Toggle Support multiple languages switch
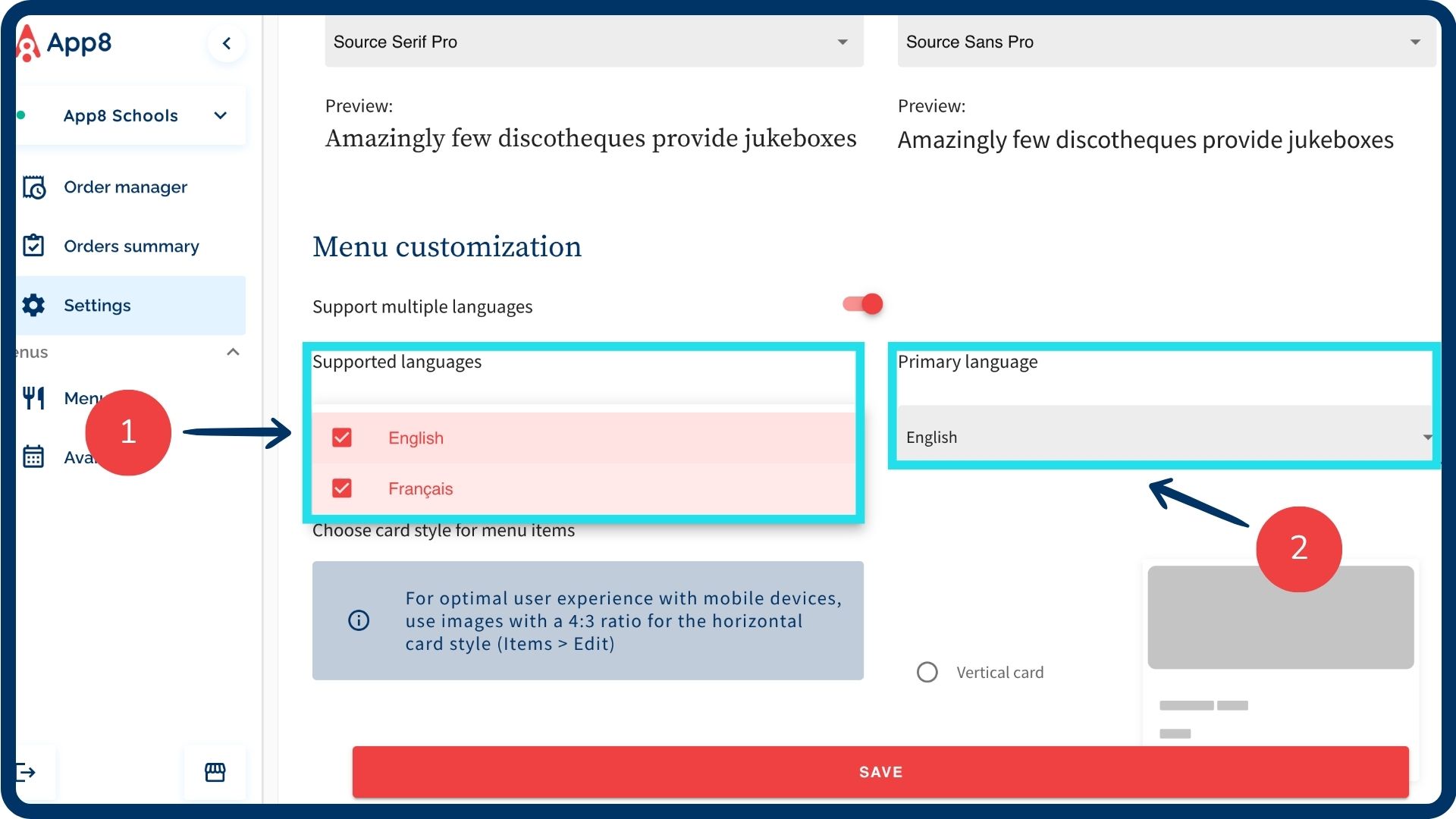The image size is (1456, 819). click(863, 304)
